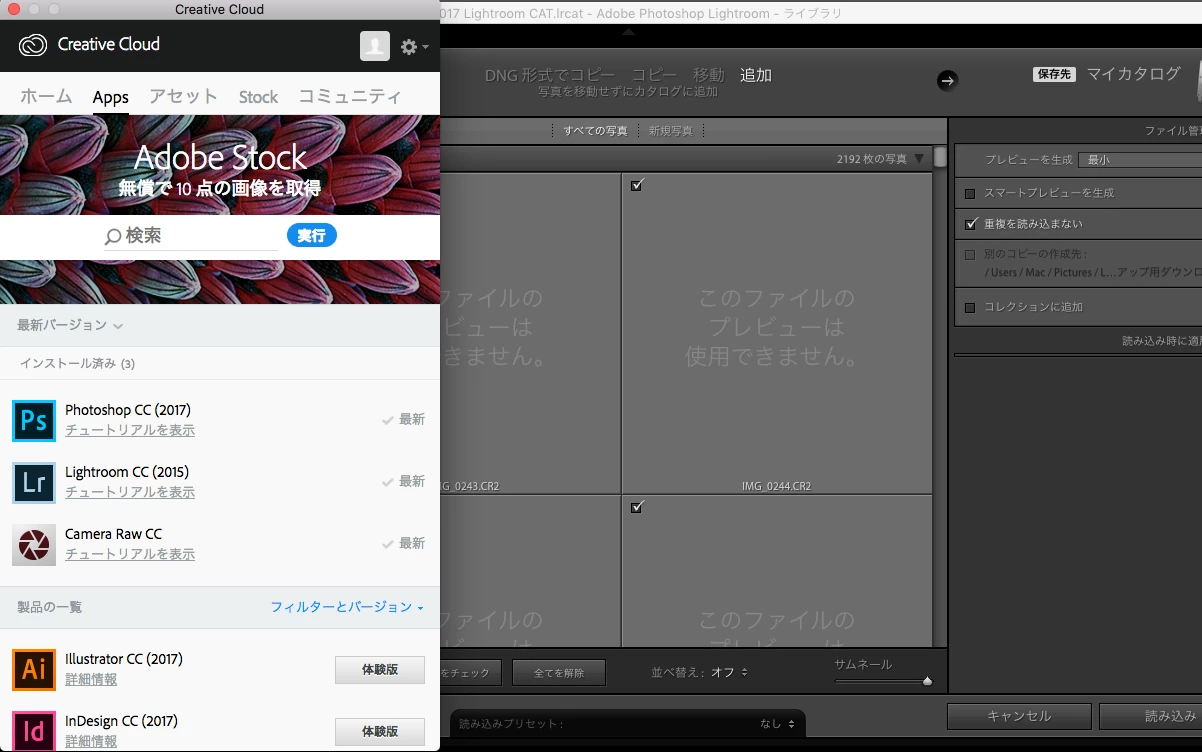Open InDesign CC 詳細情報 link
The image size is (1202, 752).
tap(91, 741)
